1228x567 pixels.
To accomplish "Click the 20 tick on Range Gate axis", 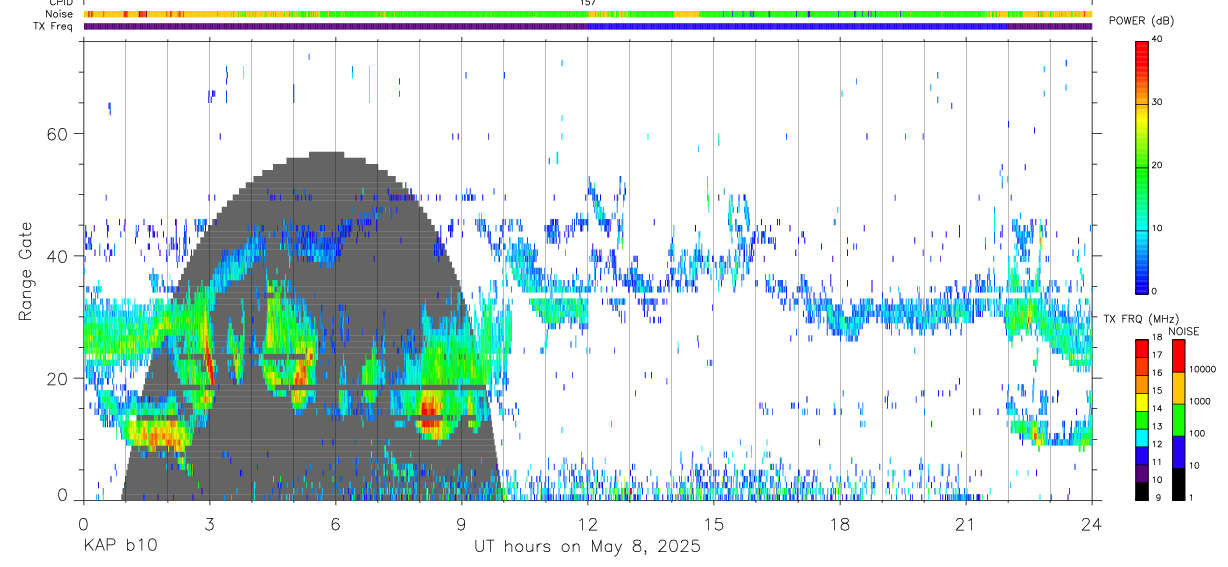I will (x=58, y=378).
